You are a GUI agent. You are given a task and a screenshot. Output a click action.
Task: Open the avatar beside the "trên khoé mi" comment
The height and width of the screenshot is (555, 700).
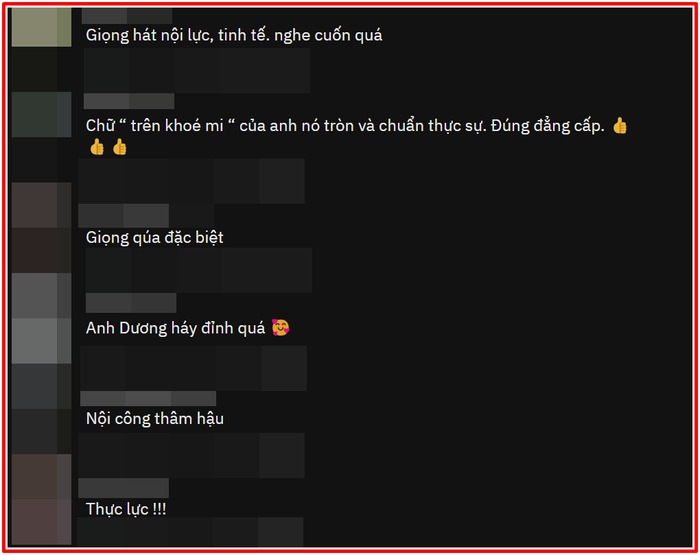42,114
